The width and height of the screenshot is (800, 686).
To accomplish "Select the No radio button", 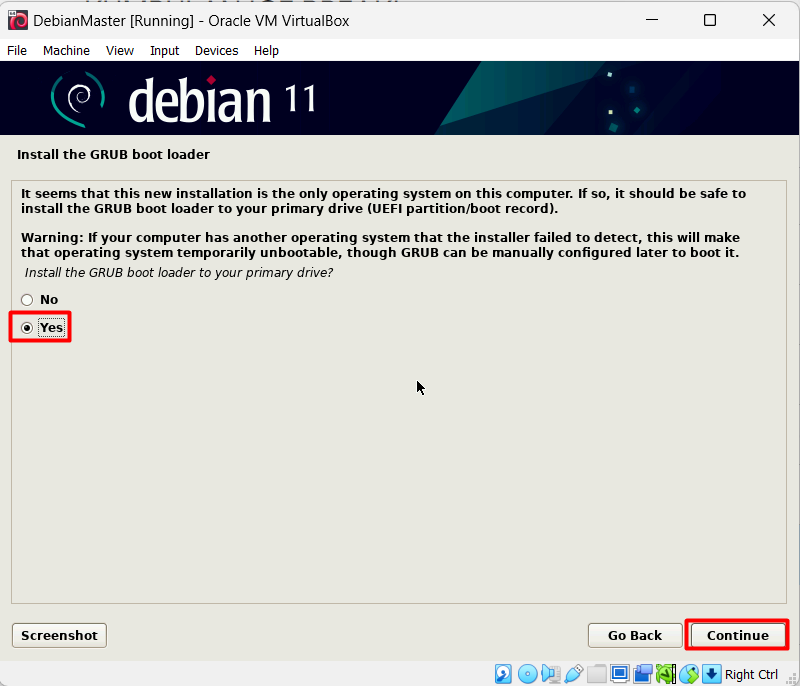I will pos(27,300).
